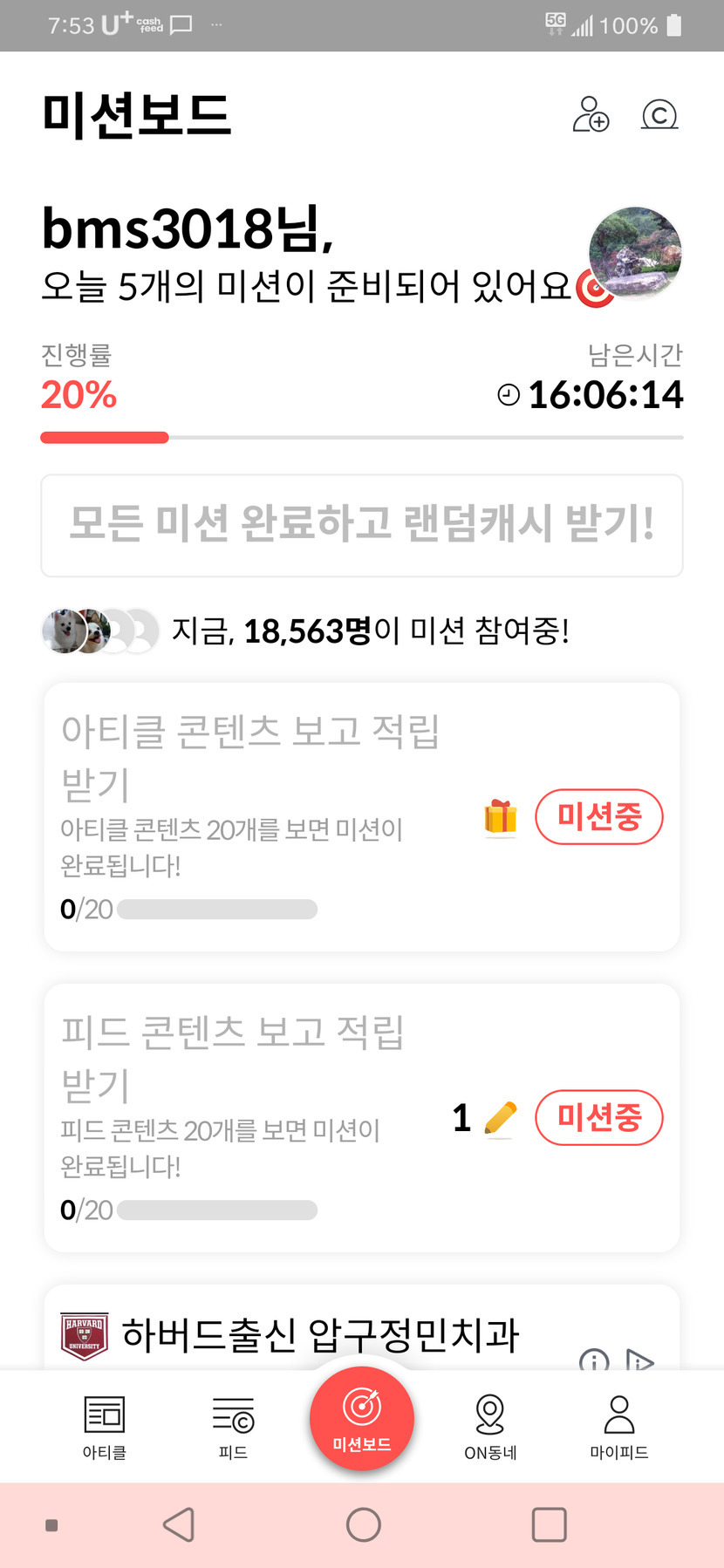Tap the participant avatars group
Image resolution: width=724 pixels, height=1568 pixels.
coord(100,631)
